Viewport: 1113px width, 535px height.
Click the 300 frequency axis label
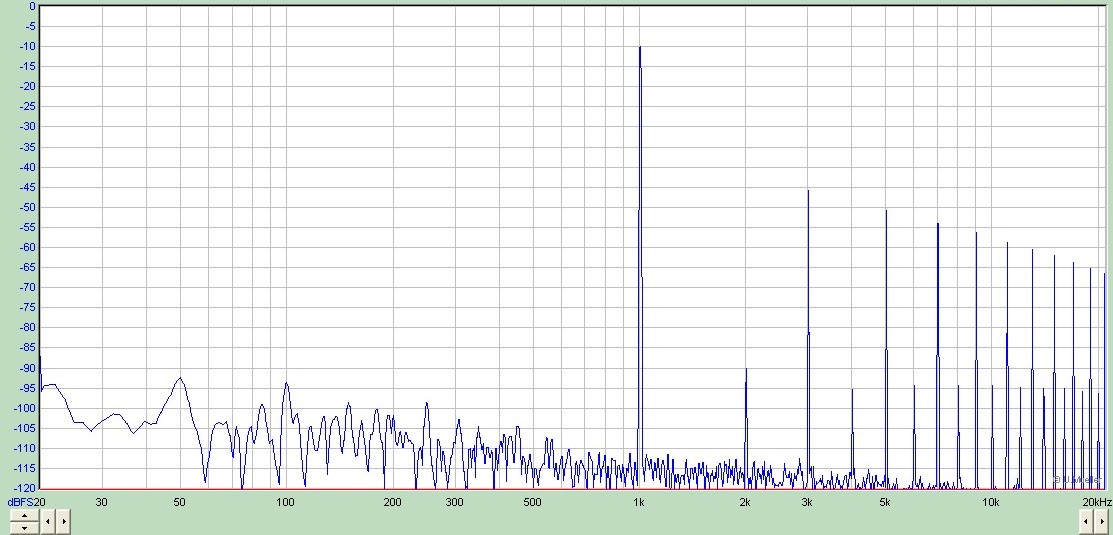pyautogui.click(x=454, y=502)
